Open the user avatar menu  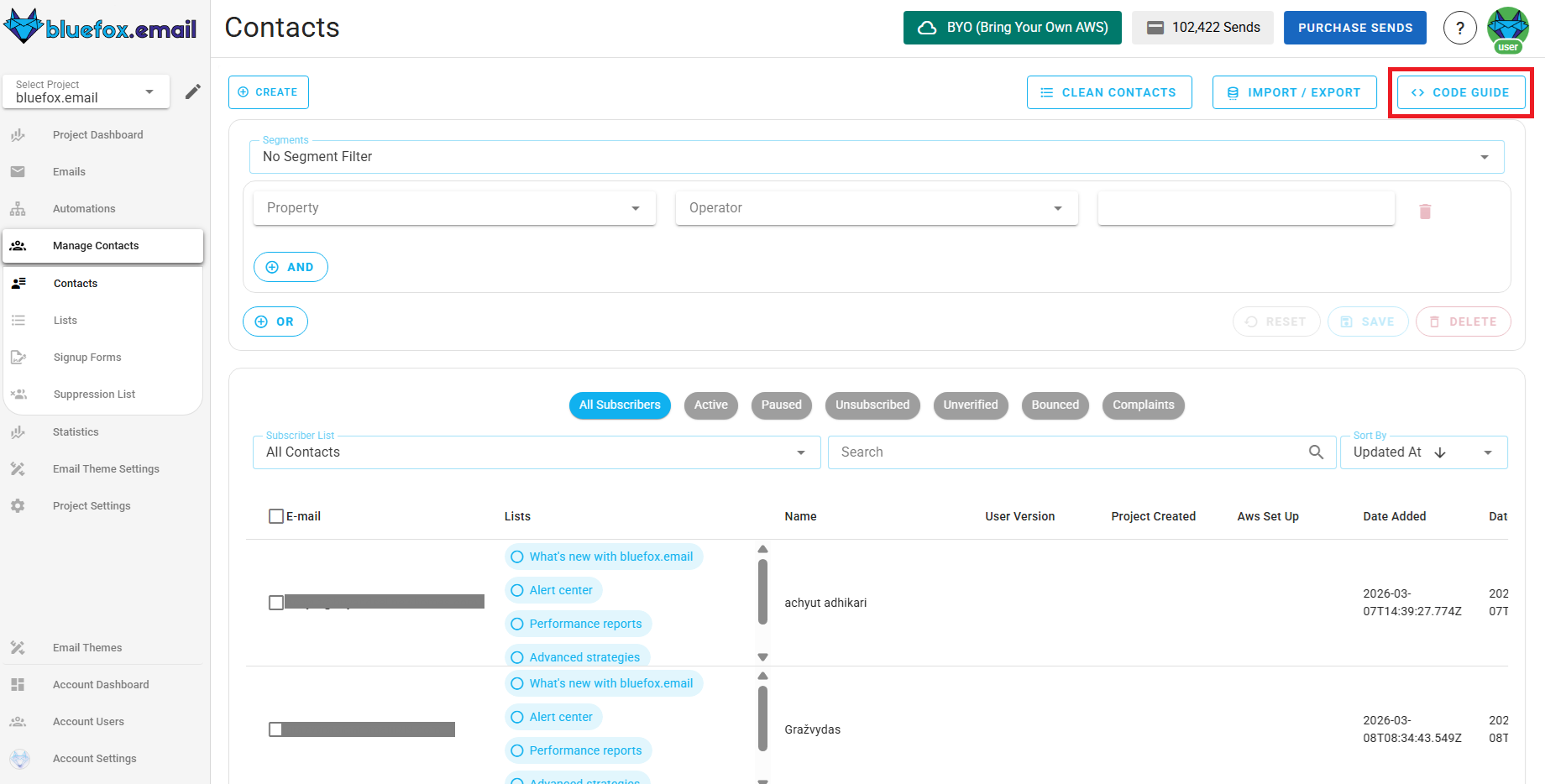click(x=1507, y=29)
